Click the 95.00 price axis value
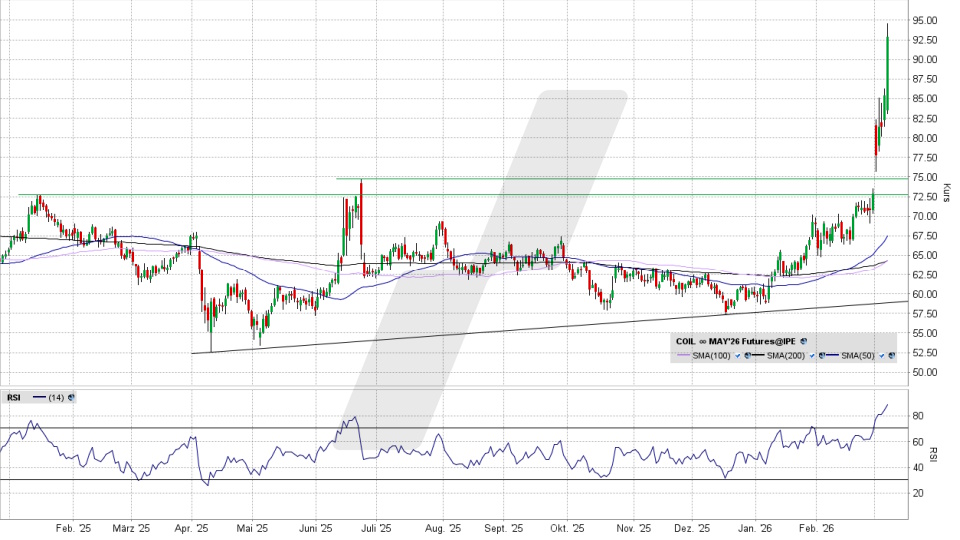This screenshot has height=540, width=960. [924, 21]
